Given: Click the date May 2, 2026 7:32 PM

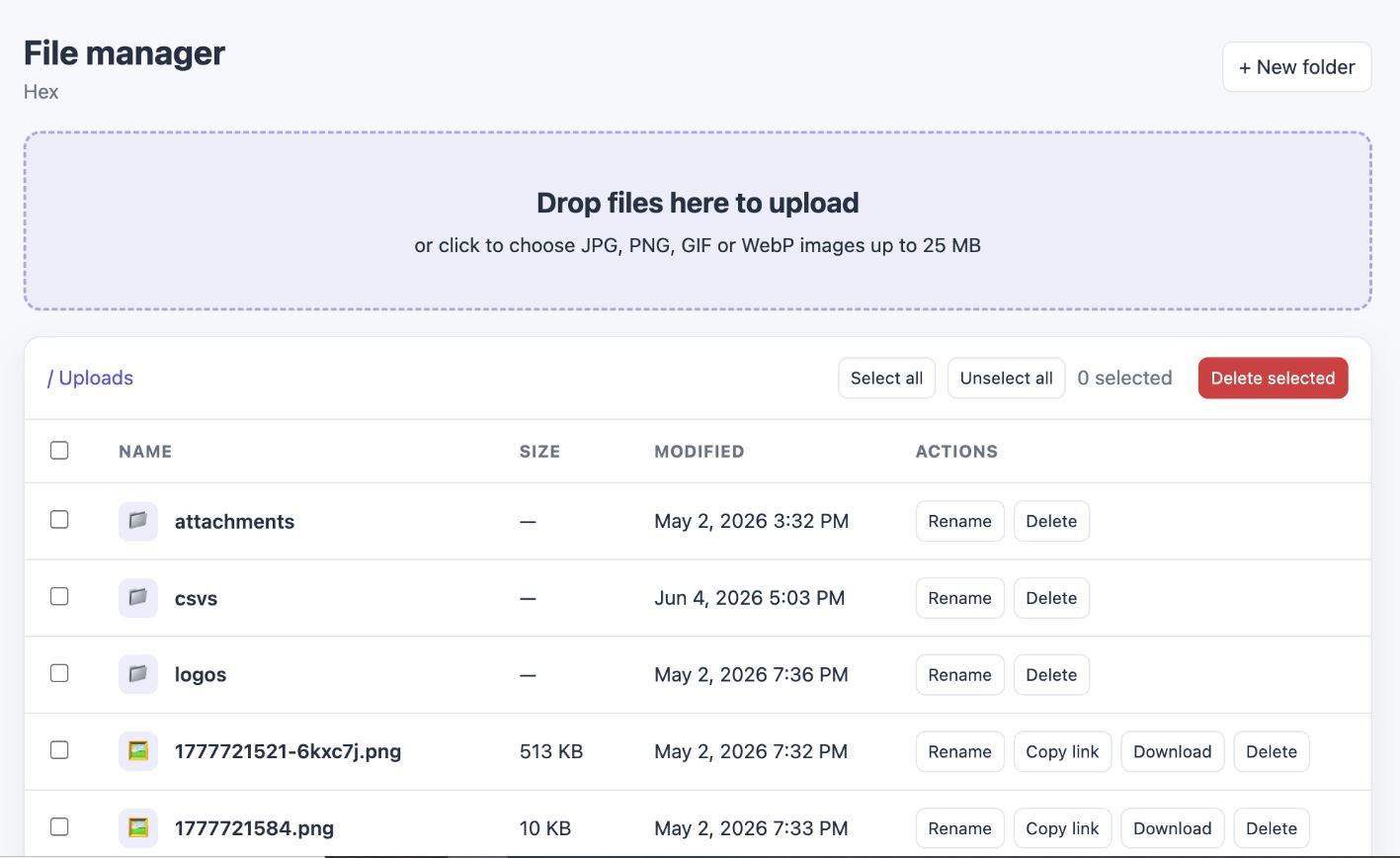Looking at the screenshot, I should pyautogui.click(x=751, y=751).
